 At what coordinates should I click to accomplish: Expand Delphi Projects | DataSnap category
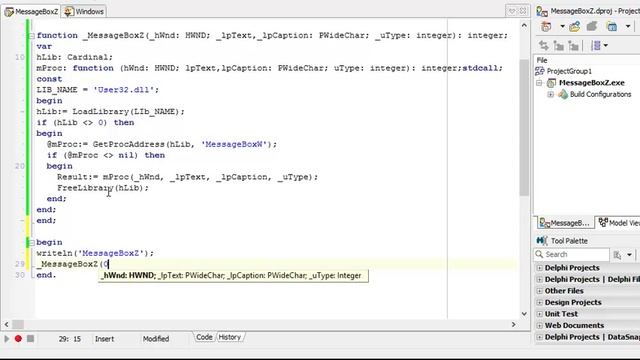[539, 337]
